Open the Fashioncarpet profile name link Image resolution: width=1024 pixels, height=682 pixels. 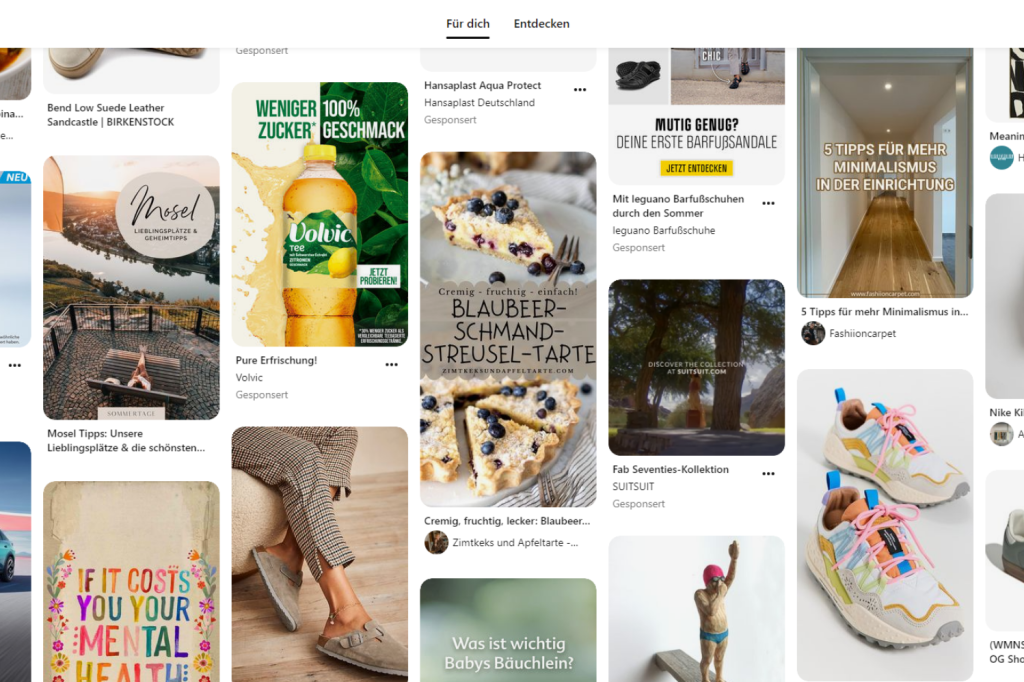(x=862, y=333)
